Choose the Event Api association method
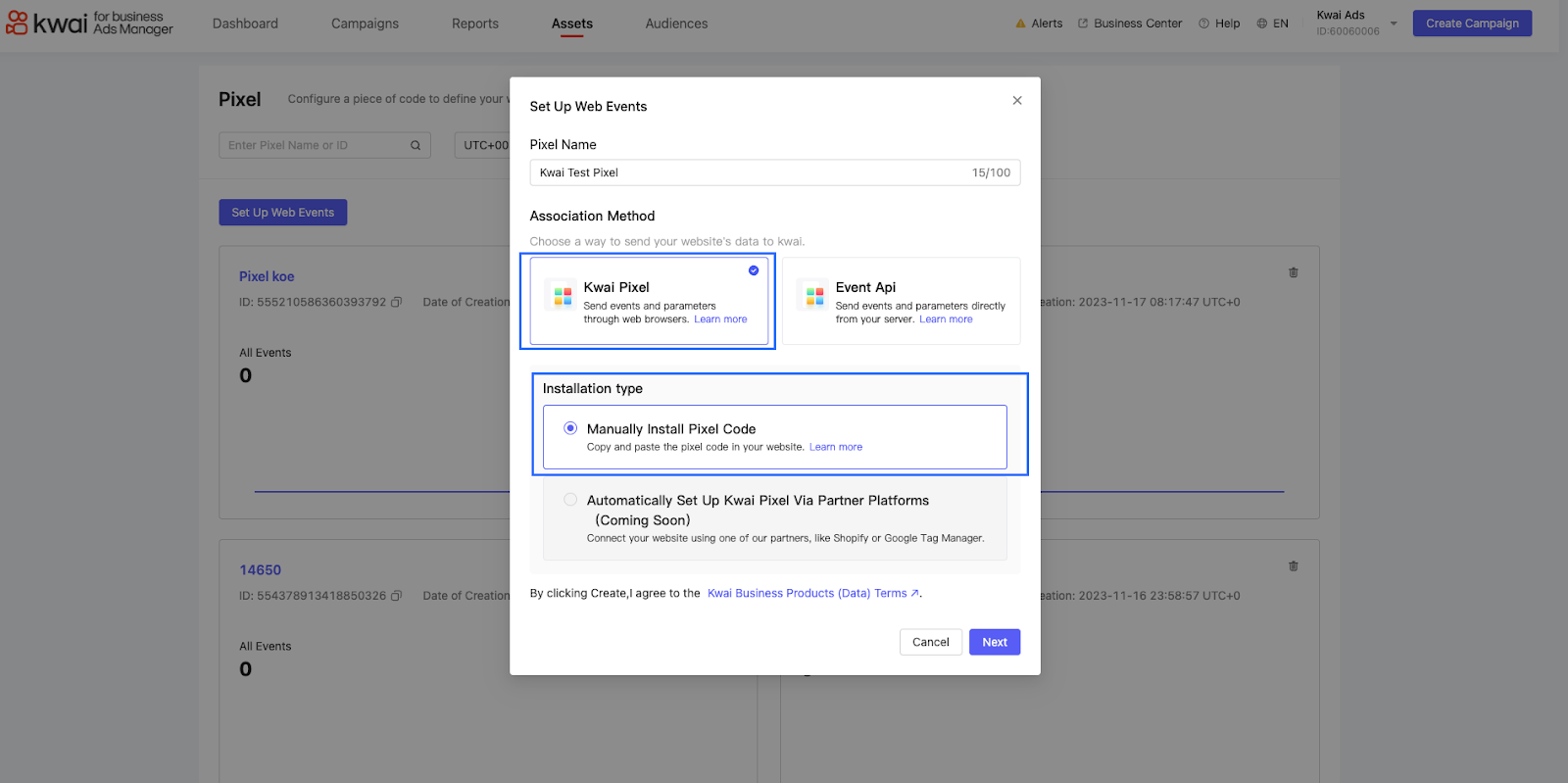The image size is (1568, 783). [x=901, y=301]
